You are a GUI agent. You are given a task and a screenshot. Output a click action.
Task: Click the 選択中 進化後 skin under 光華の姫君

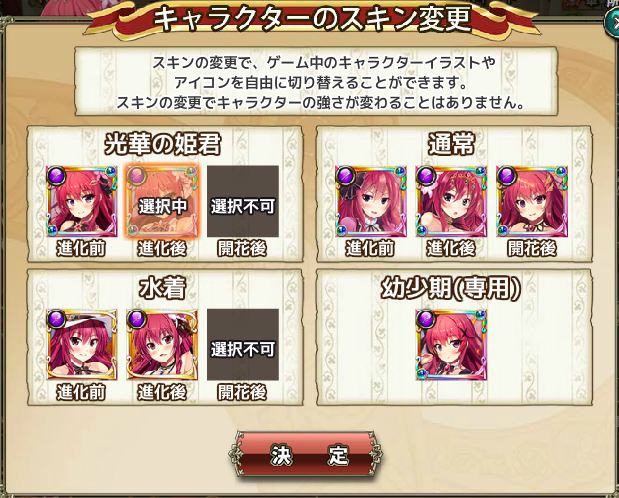tap(162, 201)
